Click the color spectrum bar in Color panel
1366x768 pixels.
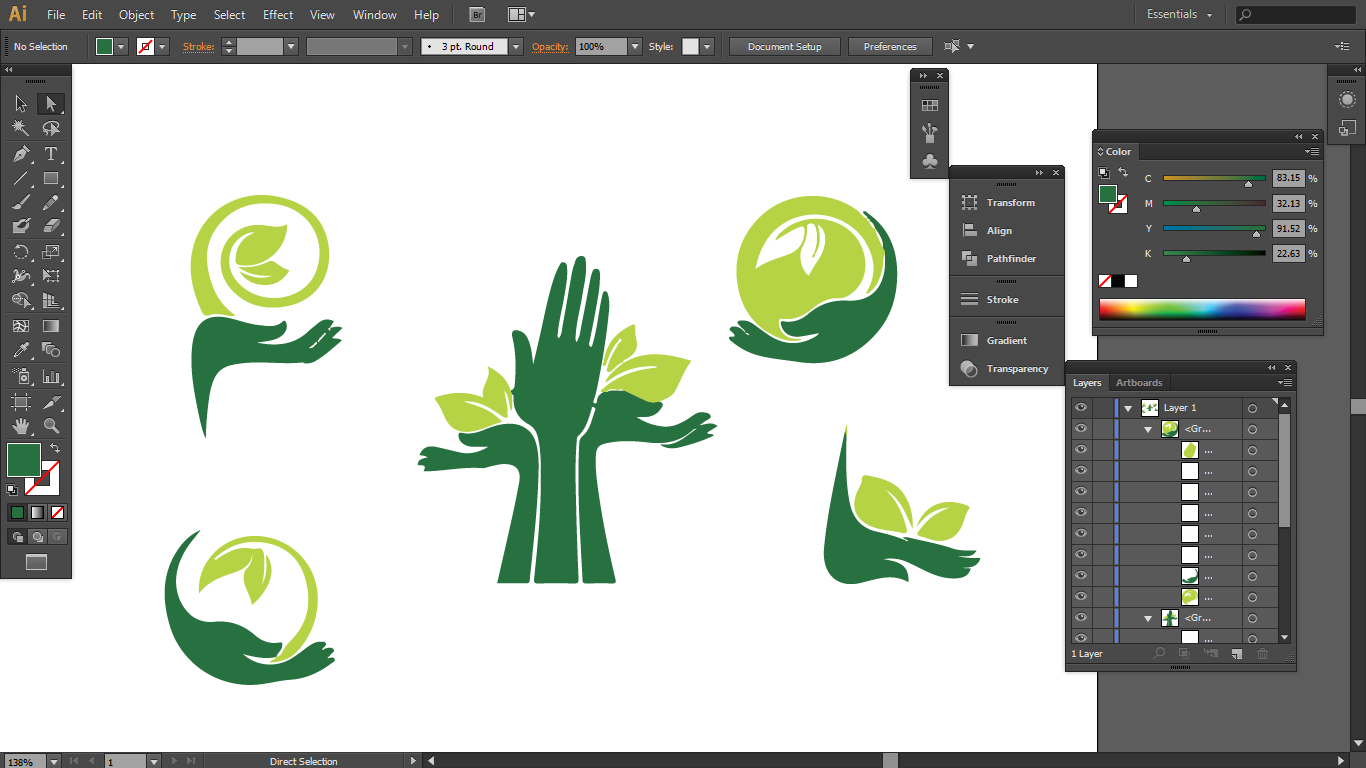coord(1202,309)
